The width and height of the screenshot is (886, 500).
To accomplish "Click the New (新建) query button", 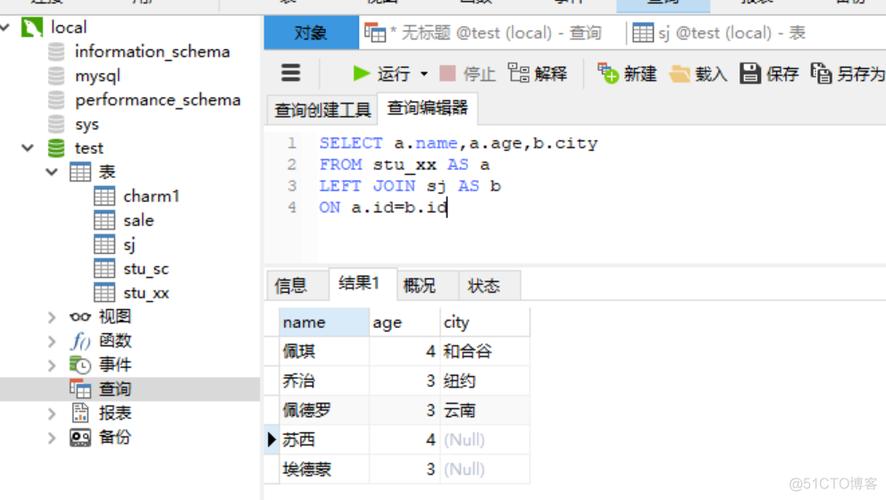I will (627, 73).
